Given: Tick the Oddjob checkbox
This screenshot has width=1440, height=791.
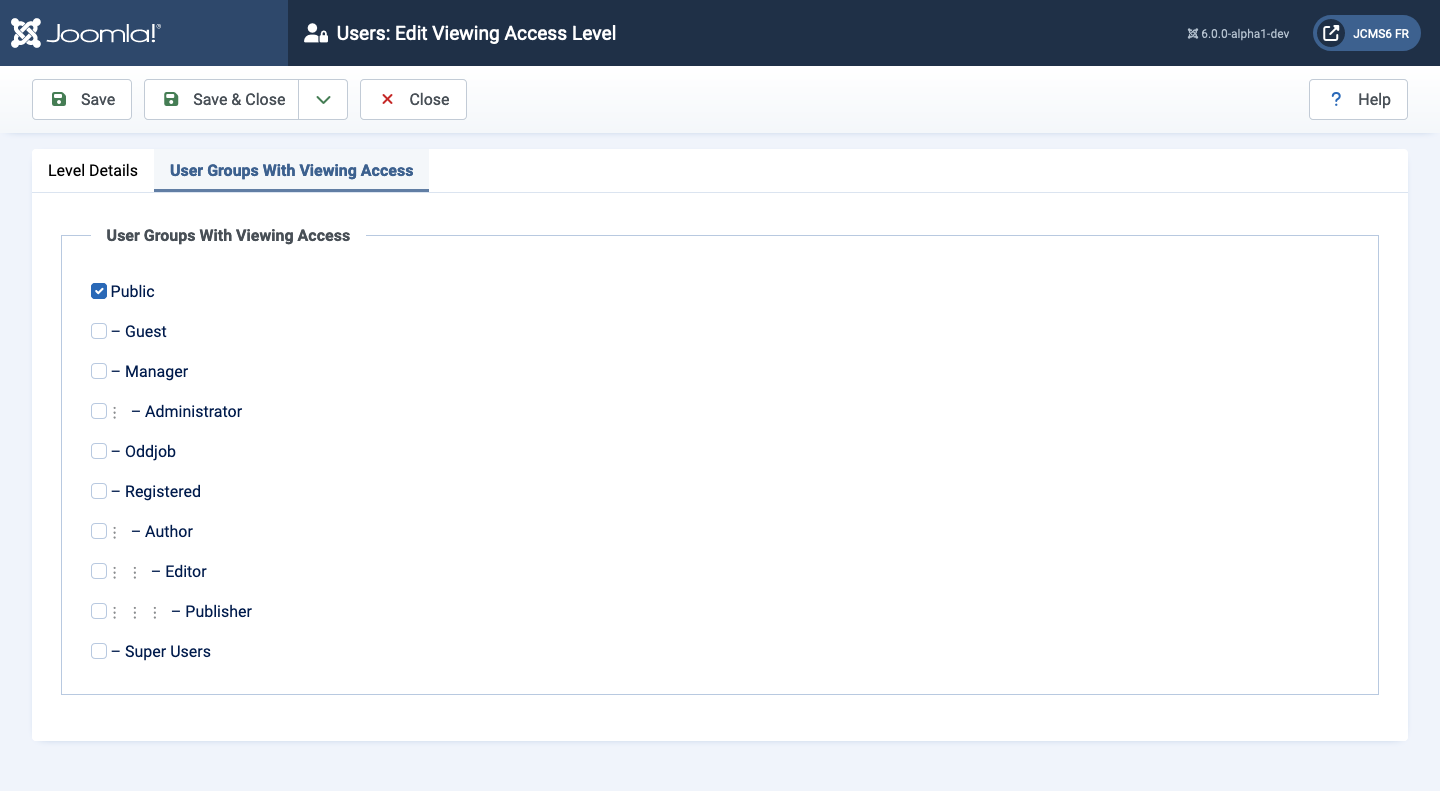Looking at the screenshot, I should coord(99,451).
